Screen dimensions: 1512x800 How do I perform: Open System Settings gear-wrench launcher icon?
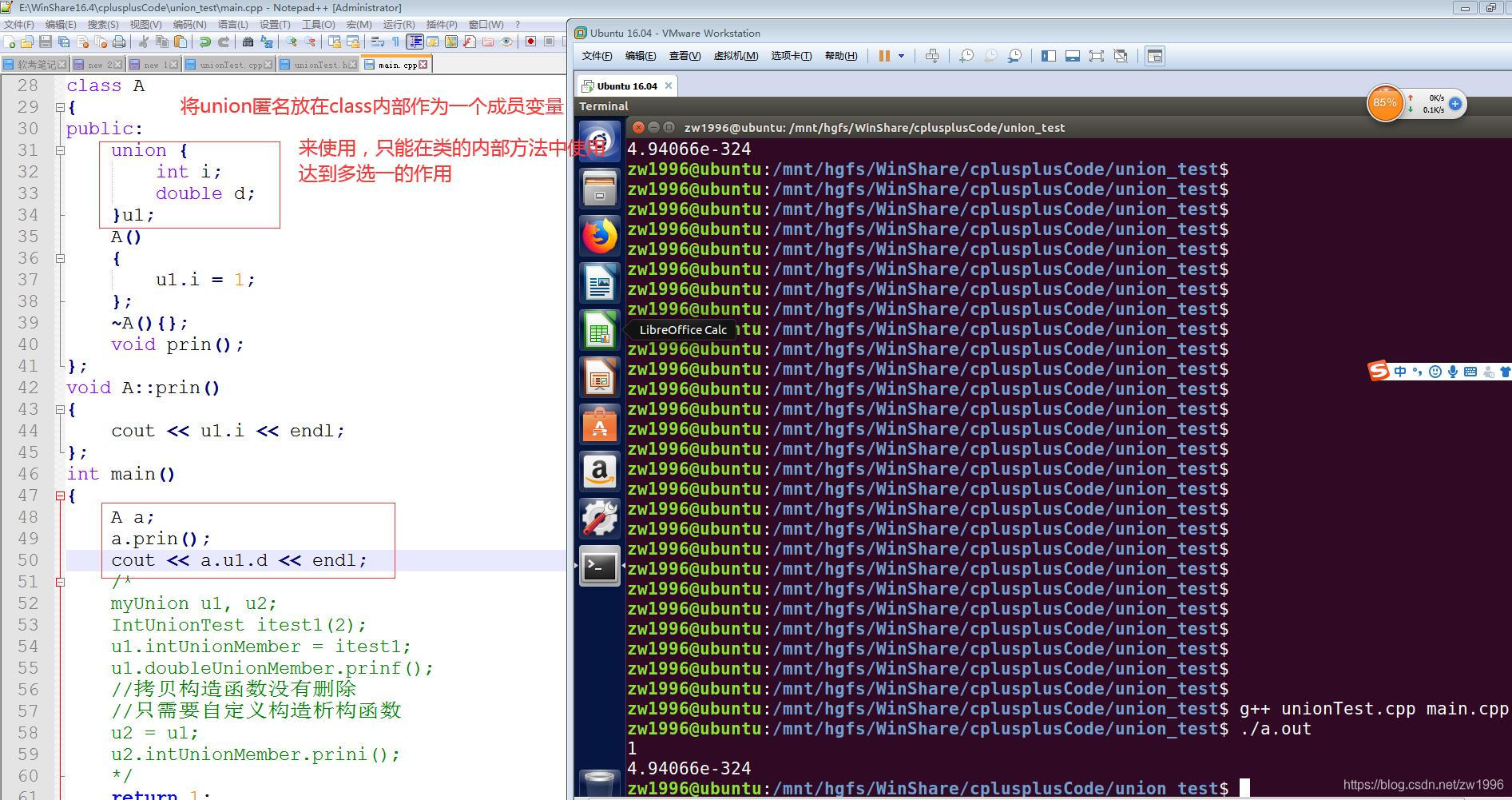[x=600, y=519]
